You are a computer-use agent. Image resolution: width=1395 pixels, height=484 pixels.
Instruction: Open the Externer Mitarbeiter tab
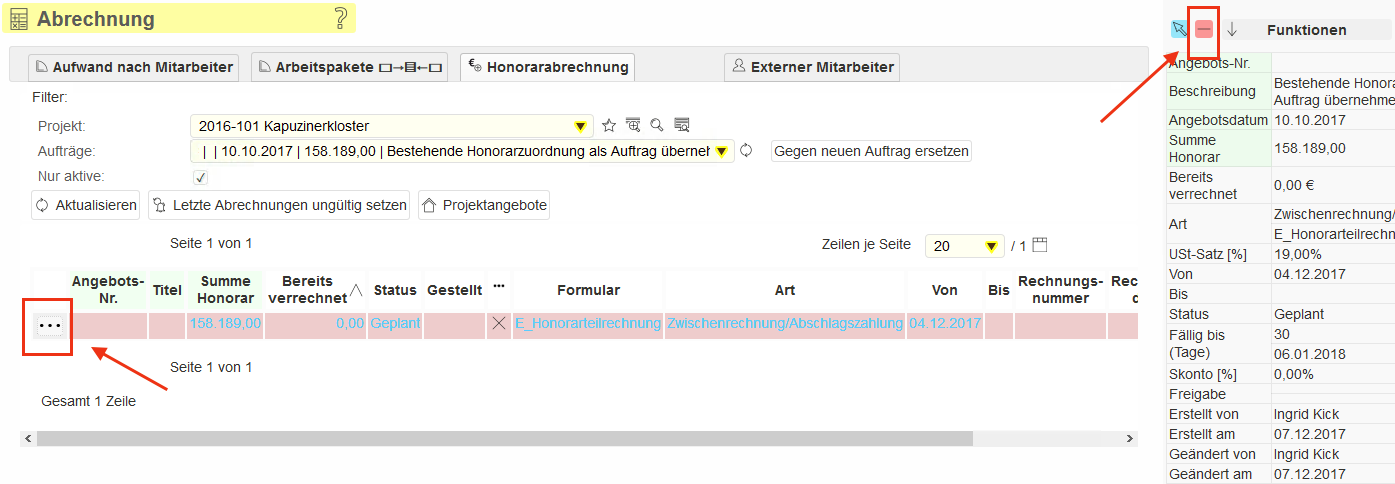(812, 67)
